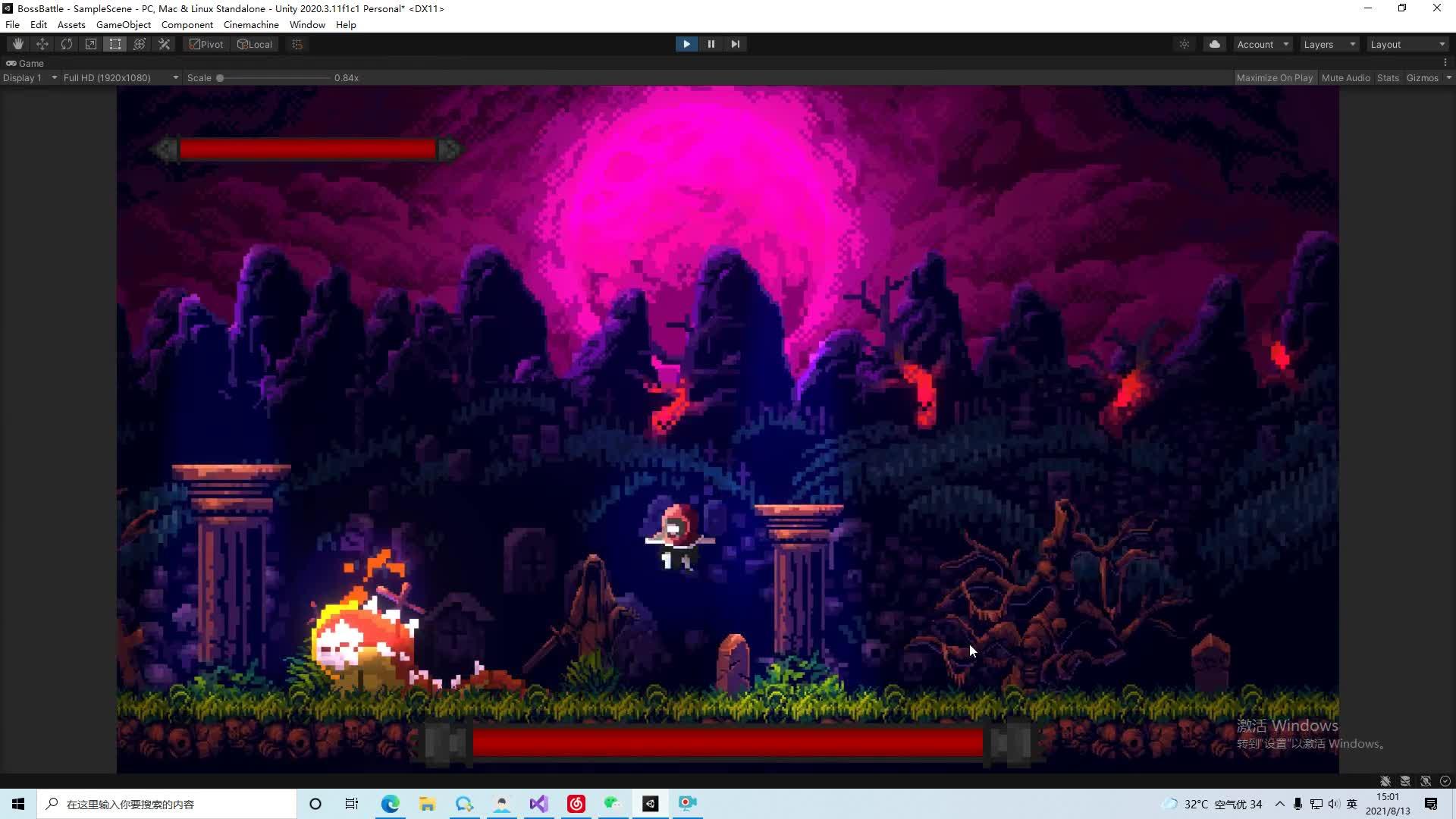This screenshot has width=1456, height=819.
Task: Open the Layers dropdown
Action: click(x=1329, y=44)
